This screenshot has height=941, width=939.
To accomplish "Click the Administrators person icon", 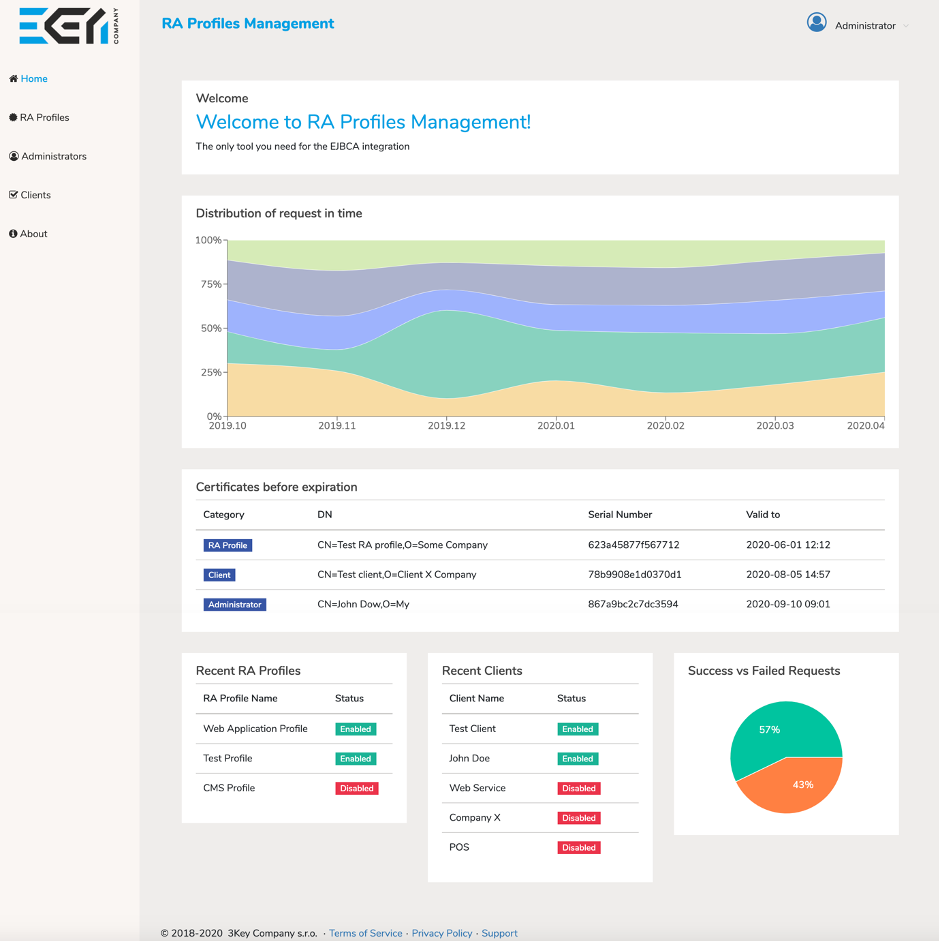I will (x=11, y=156).
